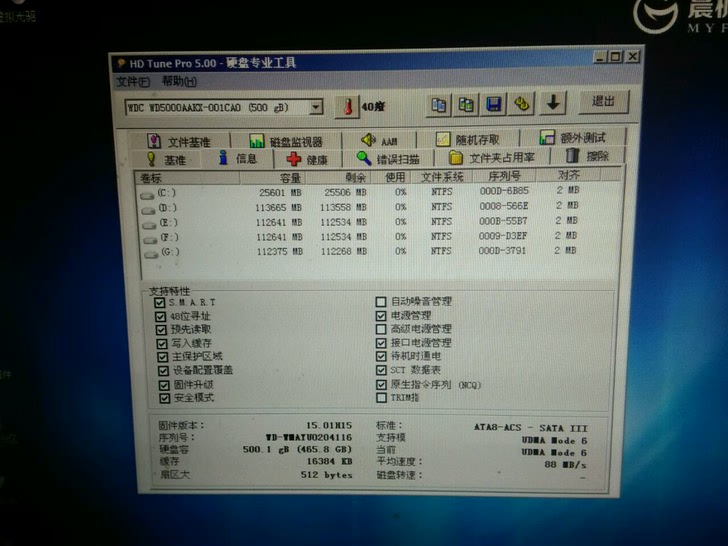Toggle 安全模式 checkbox
This screenshot has height=546, width=728.
tap(164, 398)
